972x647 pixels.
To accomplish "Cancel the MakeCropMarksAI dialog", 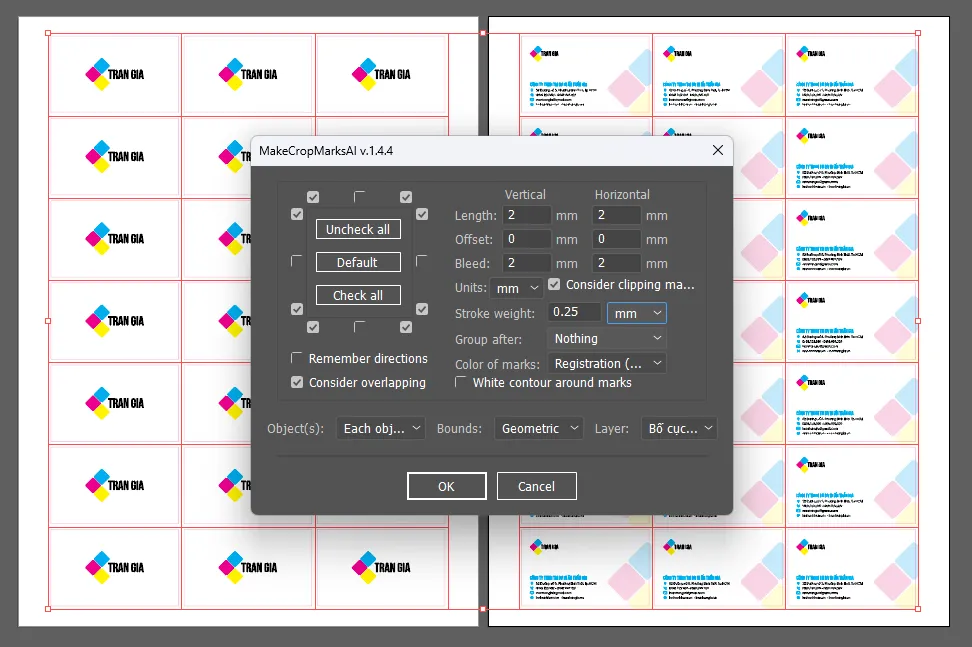I will [x=536, y=486].
